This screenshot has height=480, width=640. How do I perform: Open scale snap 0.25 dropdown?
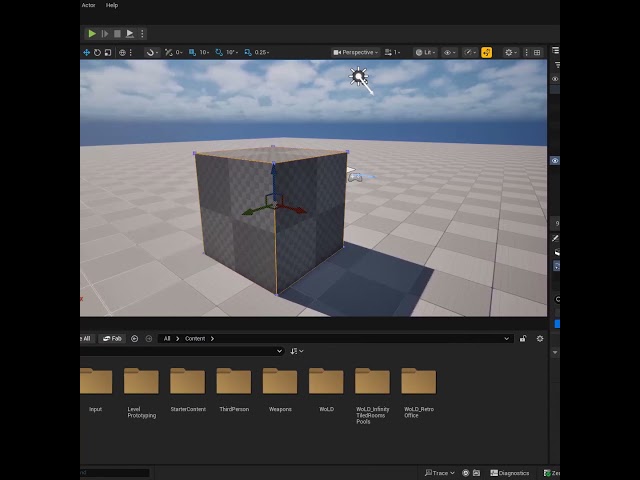click(x=262, y=52)
